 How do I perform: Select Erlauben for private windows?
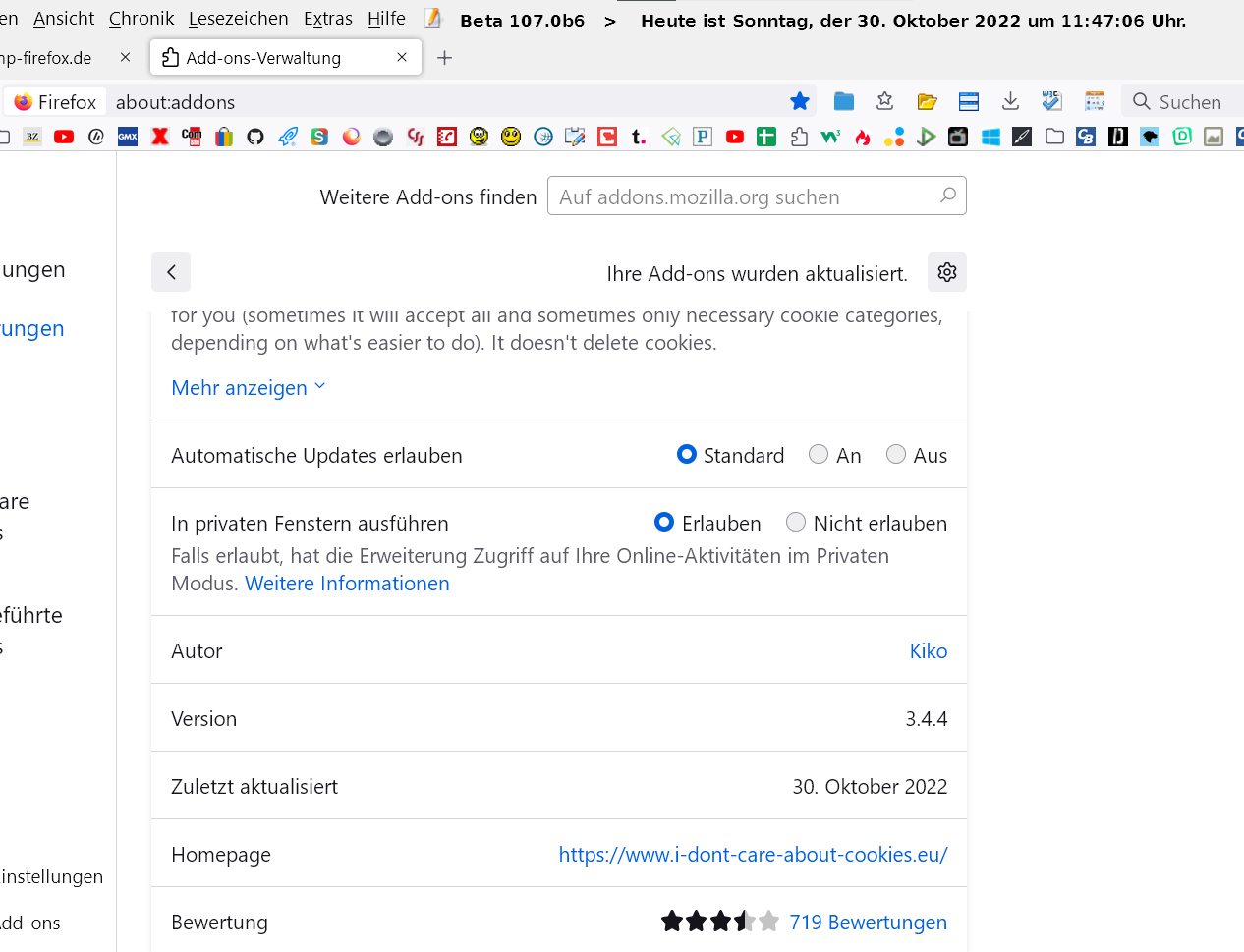coord(664,522)
